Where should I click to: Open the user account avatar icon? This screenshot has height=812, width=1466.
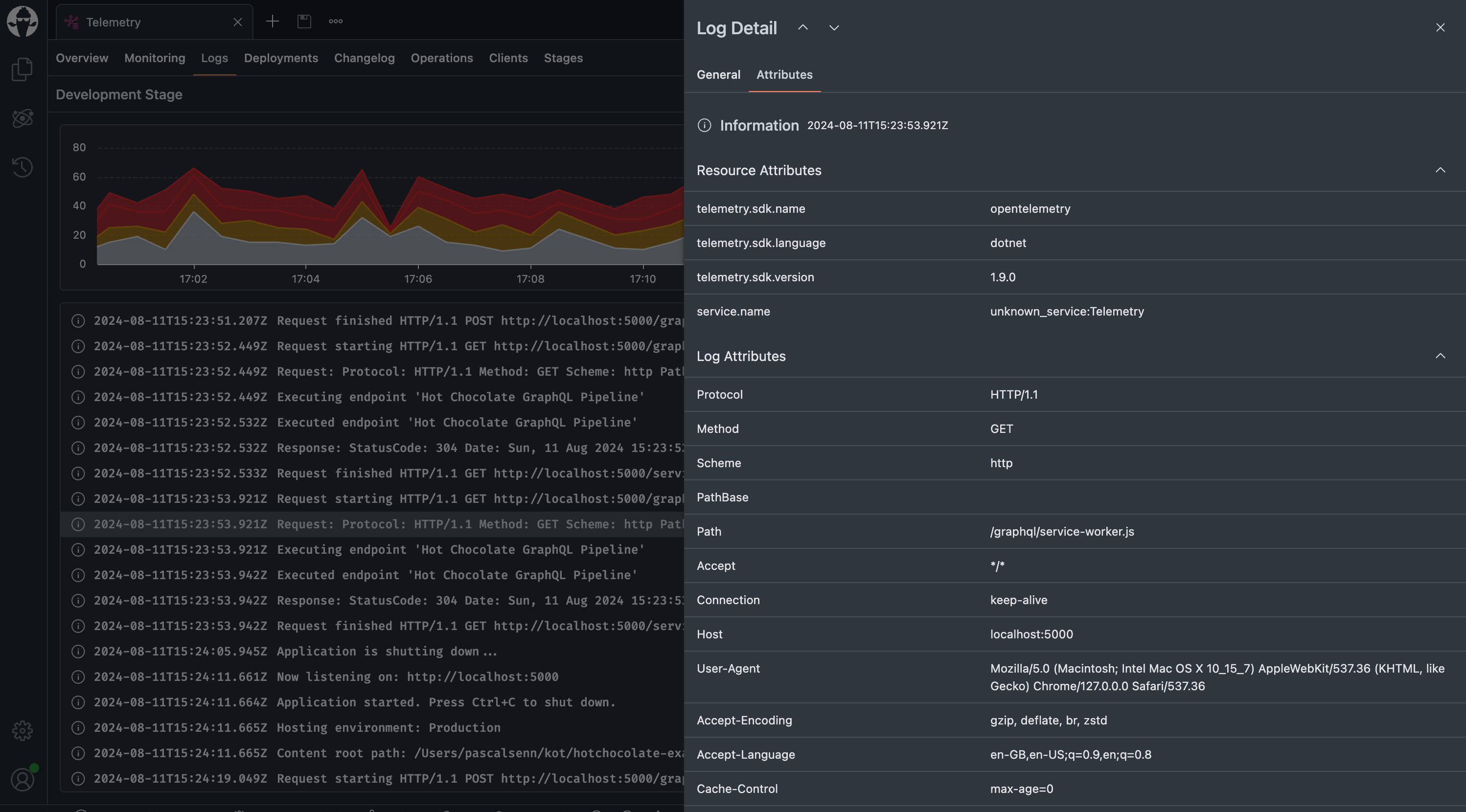22,779
